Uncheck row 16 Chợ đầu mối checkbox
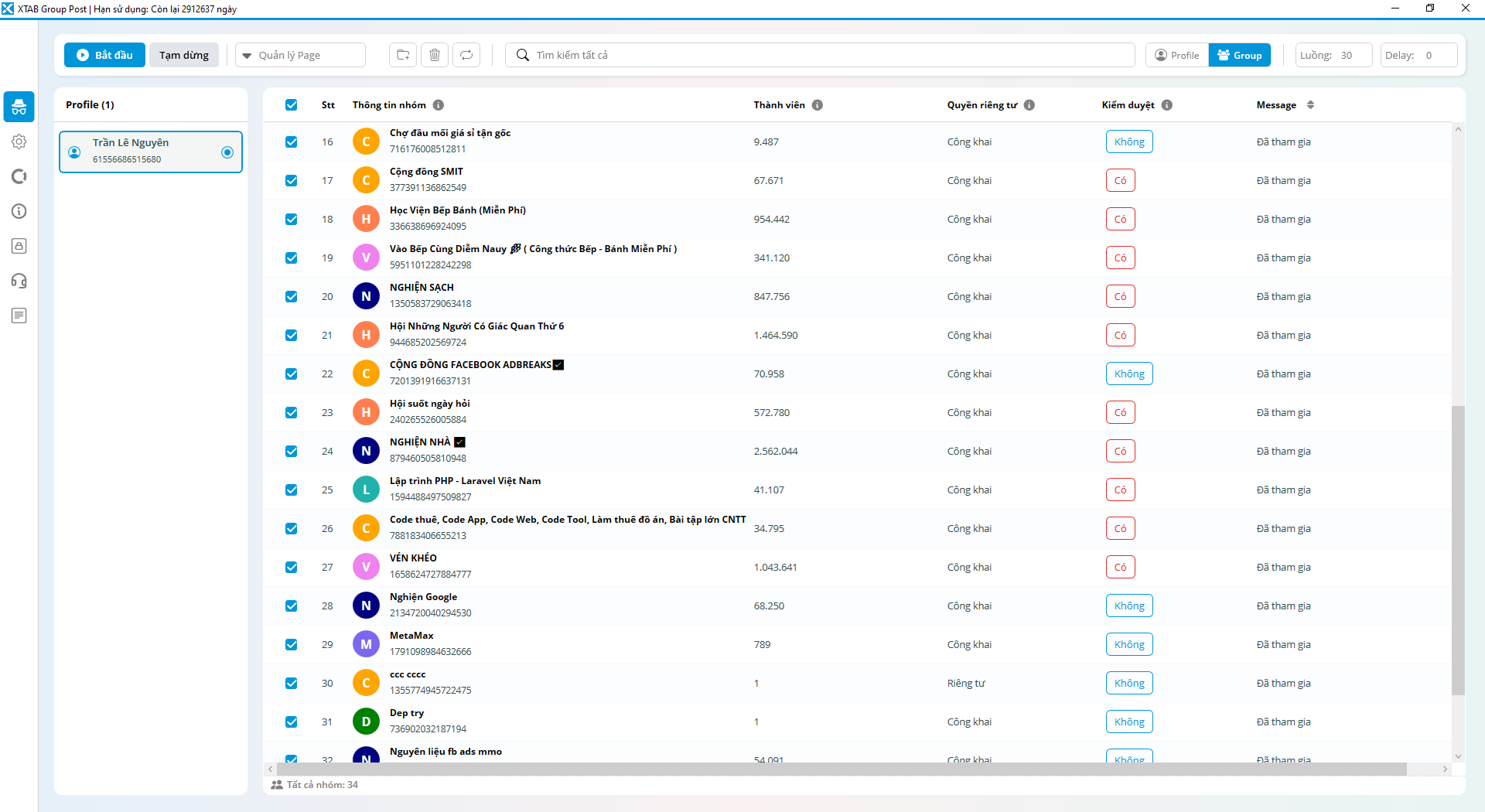This screenshot has width=1485, height=812. pyautogui.click(x=292, y=142)
